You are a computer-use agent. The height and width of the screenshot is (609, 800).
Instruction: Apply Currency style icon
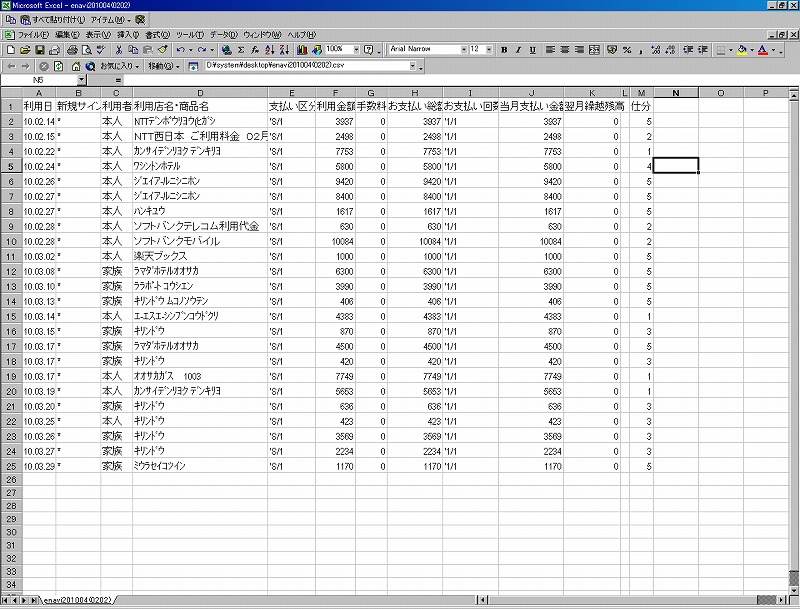coord(612,50)
